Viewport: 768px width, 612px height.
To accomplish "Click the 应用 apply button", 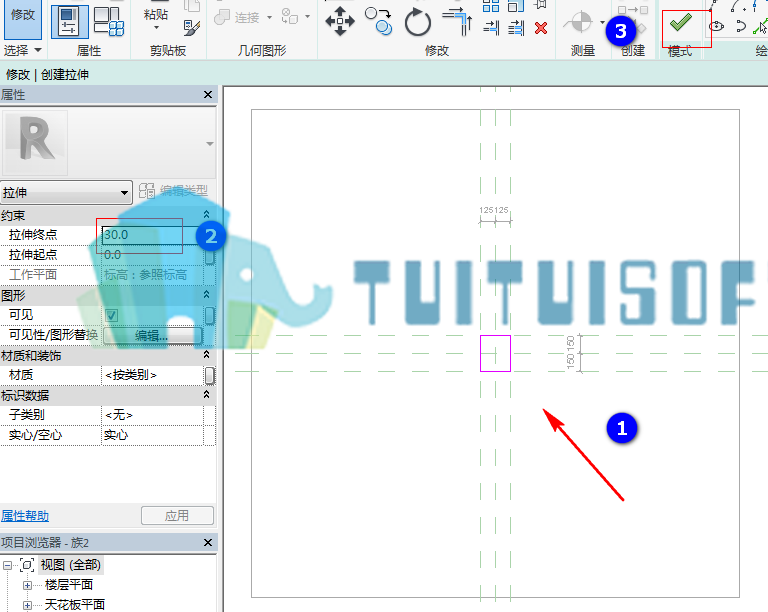I will point(177,516).
